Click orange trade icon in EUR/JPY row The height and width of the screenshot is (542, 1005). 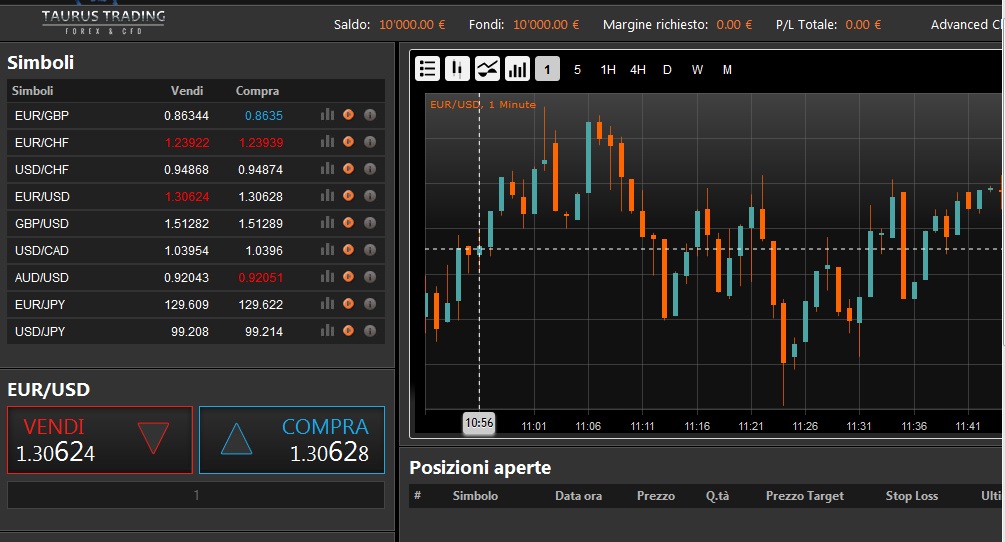348,303
